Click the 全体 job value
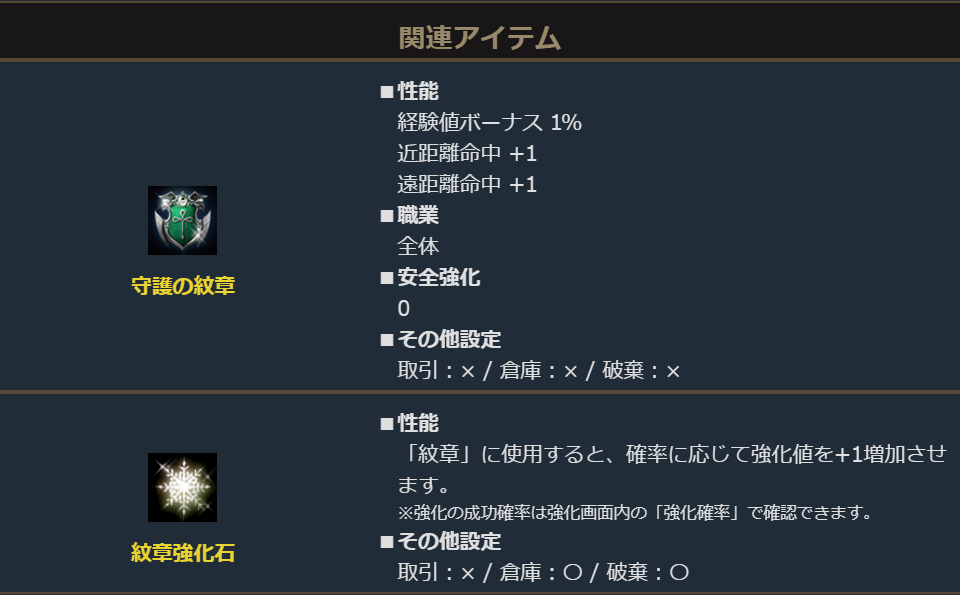This screenshot has width=960, height=595. pos(418,246)
